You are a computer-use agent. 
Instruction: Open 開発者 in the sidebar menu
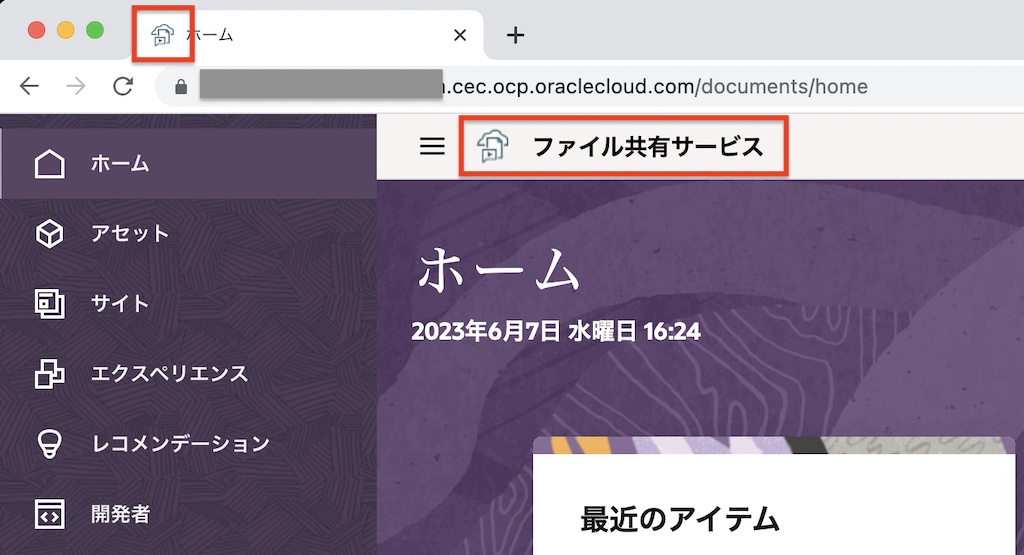pos(189,514)
